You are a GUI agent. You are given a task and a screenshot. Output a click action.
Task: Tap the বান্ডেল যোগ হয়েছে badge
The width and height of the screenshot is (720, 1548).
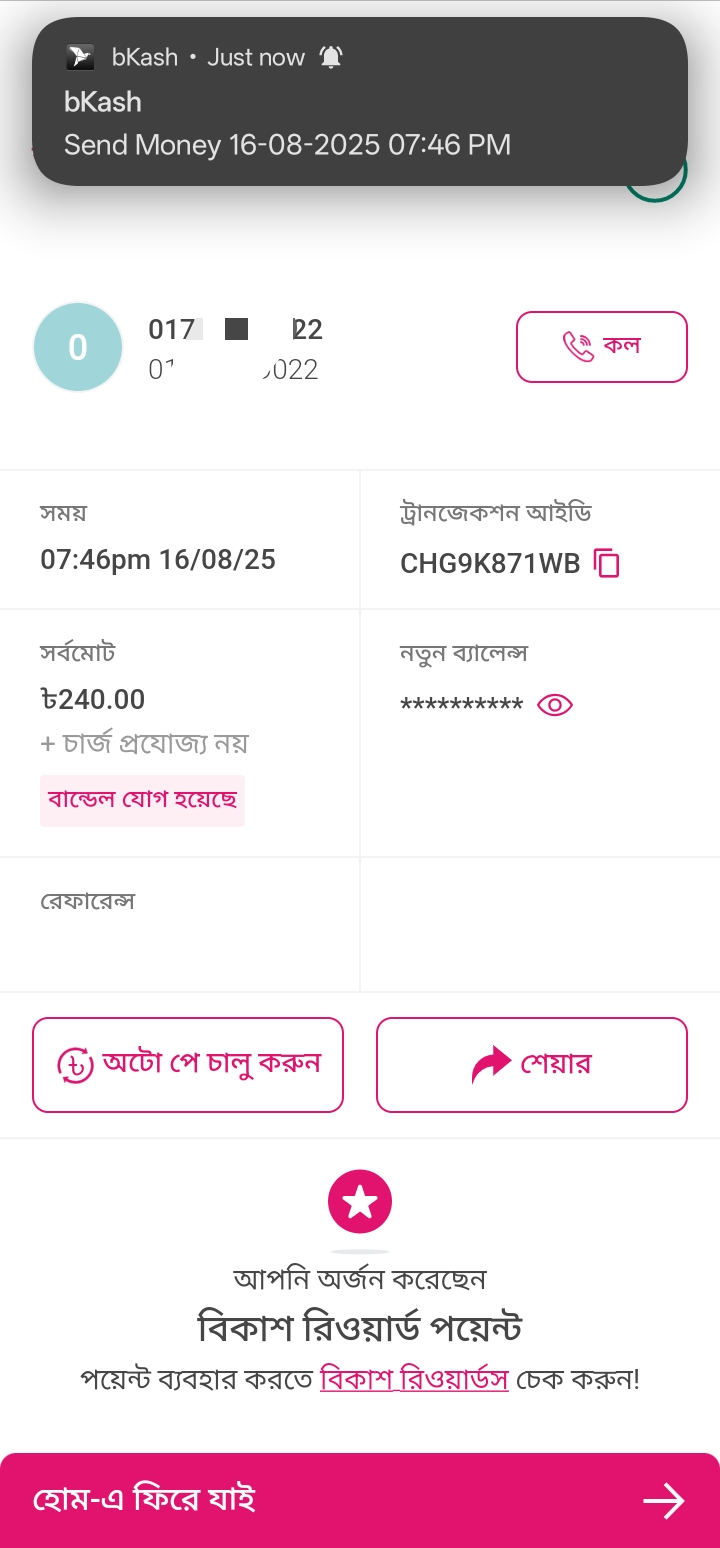pyautogui.click(x=142, y=800)
